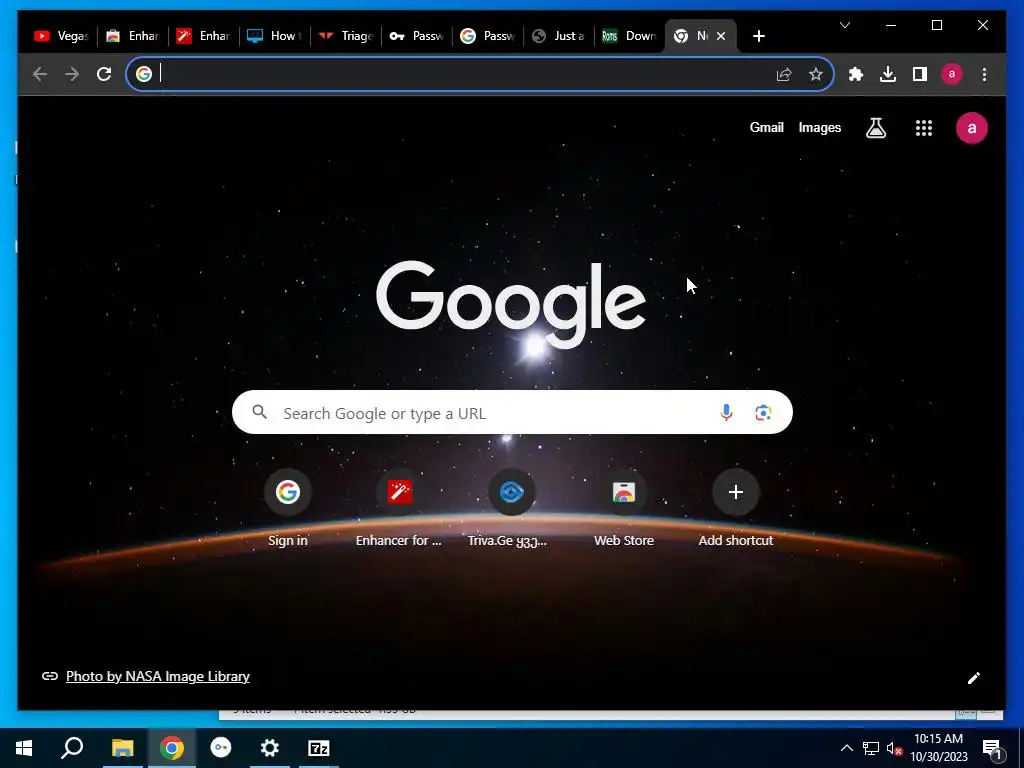
Task: Toggle the side panel icon
Action: (x=920, y=74)
